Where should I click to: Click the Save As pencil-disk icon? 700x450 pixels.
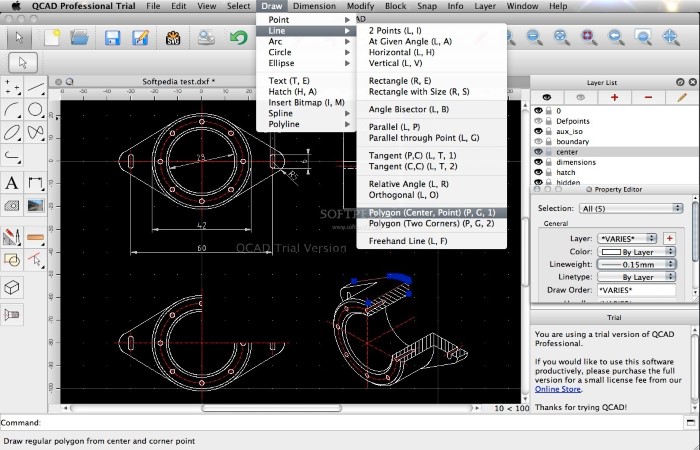click(140, 38)
